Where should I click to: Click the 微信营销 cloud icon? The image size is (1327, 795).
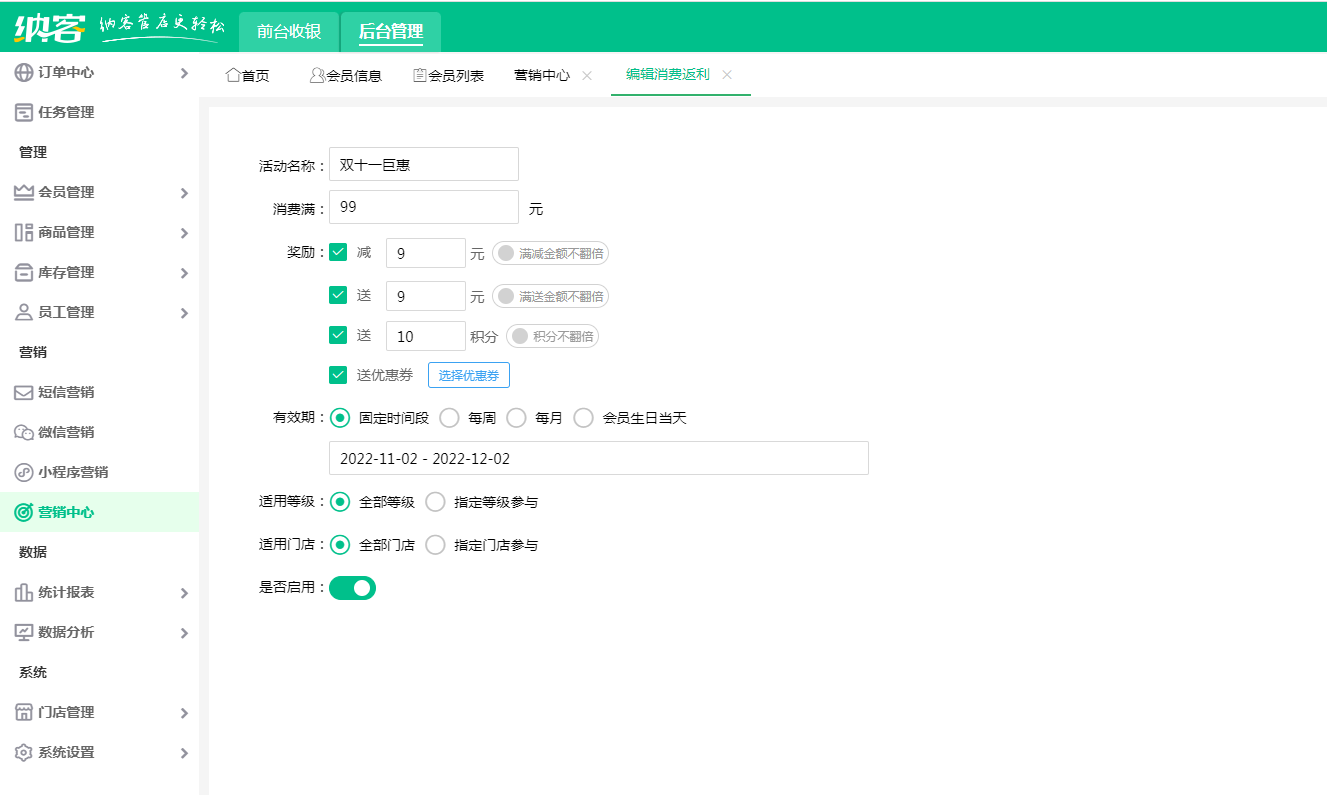(21, 432)
